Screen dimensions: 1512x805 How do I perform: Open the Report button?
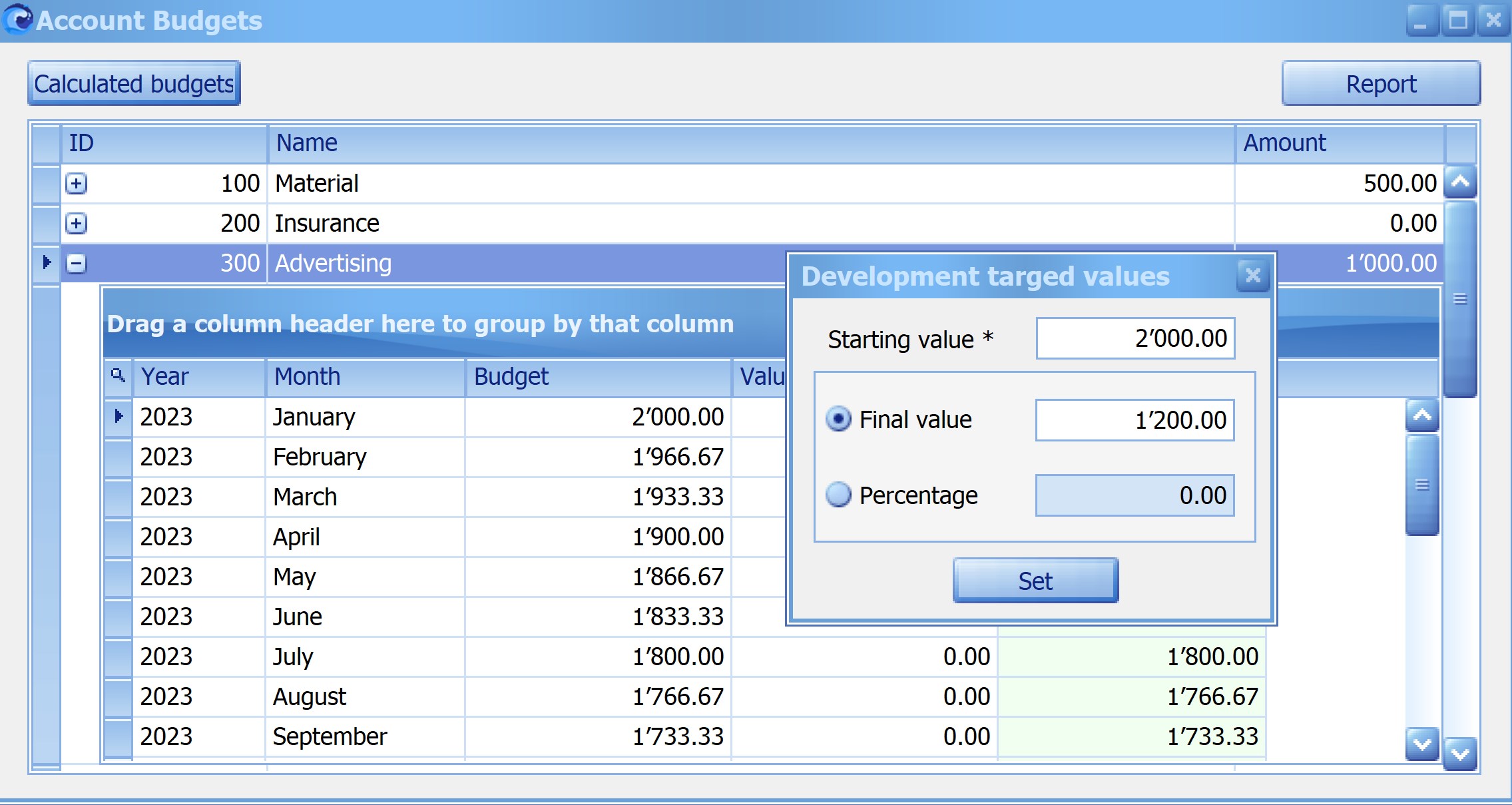click(1381, 84)
